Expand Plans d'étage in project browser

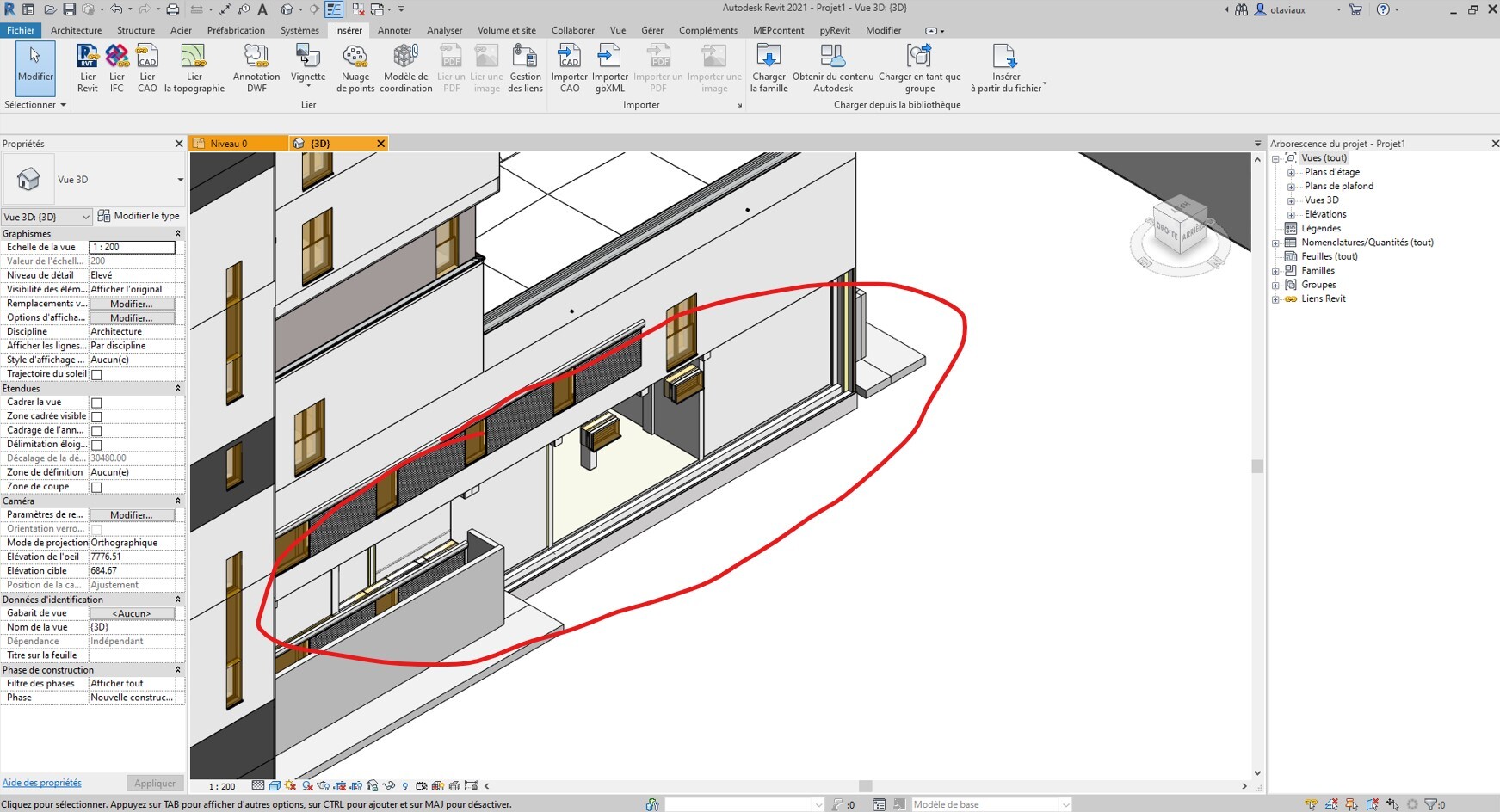[1290, 173]
